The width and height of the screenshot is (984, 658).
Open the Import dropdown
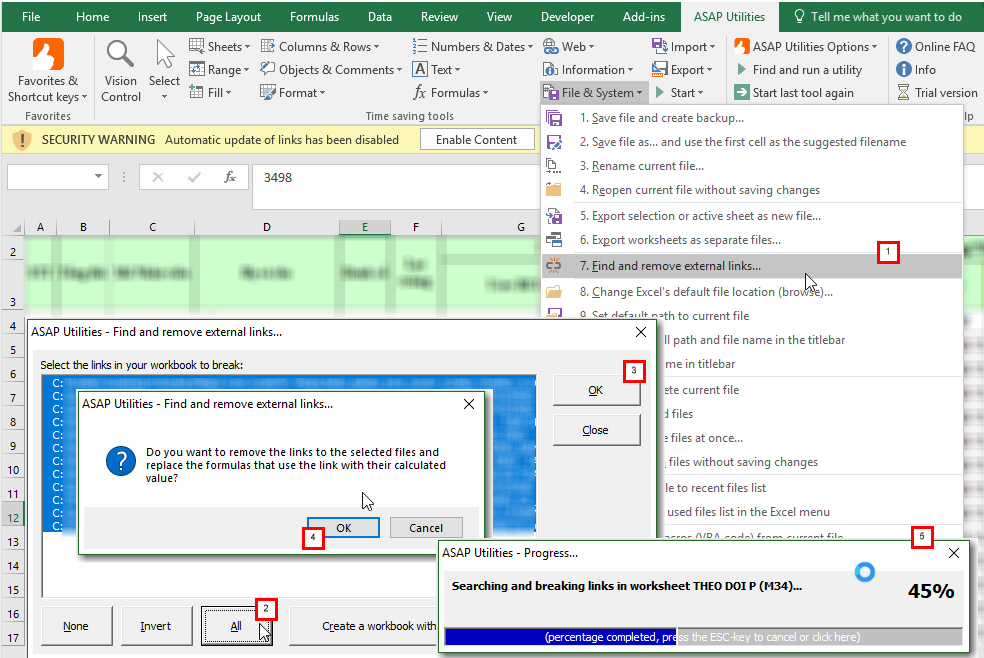coord(683,46)
